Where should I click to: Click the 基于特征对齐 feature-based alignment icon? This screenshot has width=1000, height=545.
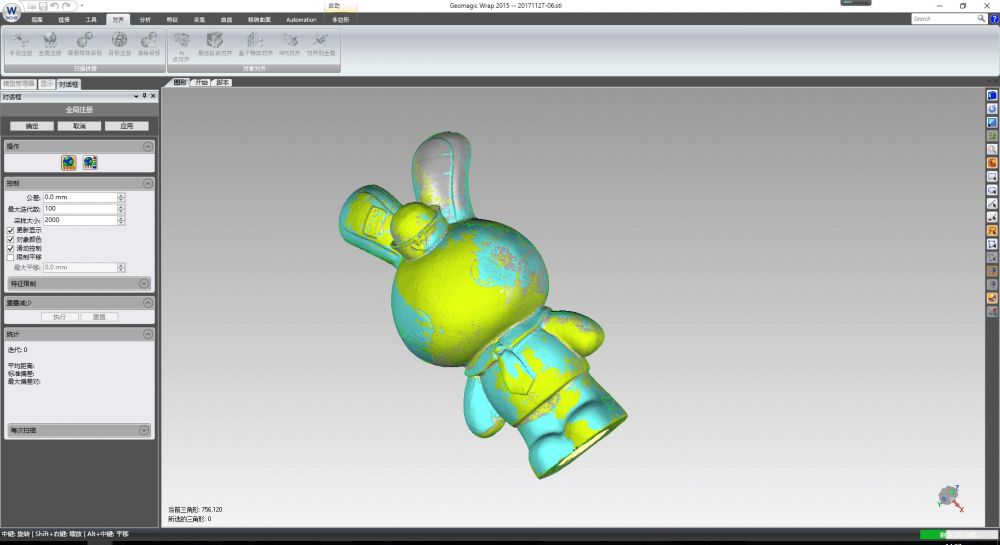(x=255, y=45)
